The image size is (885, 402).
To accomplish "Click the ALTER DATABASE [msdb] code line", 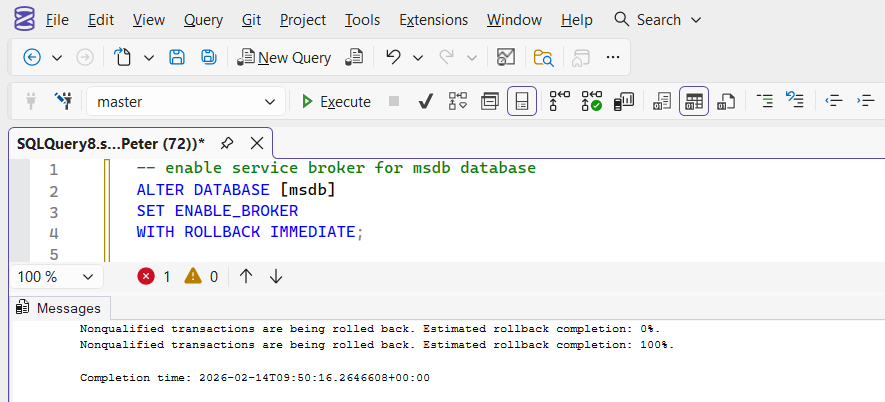I will click(x=236, y=190).
